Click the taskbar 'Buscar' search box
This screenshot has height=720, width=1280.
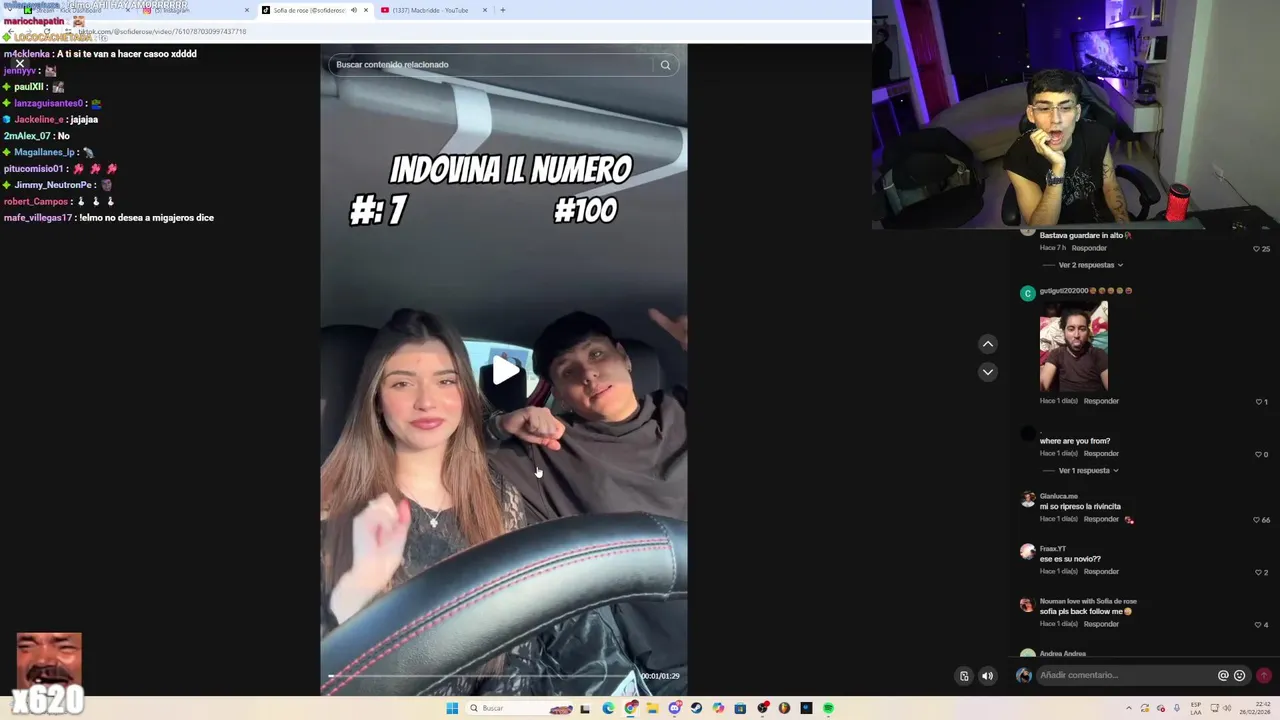(519, 708)
